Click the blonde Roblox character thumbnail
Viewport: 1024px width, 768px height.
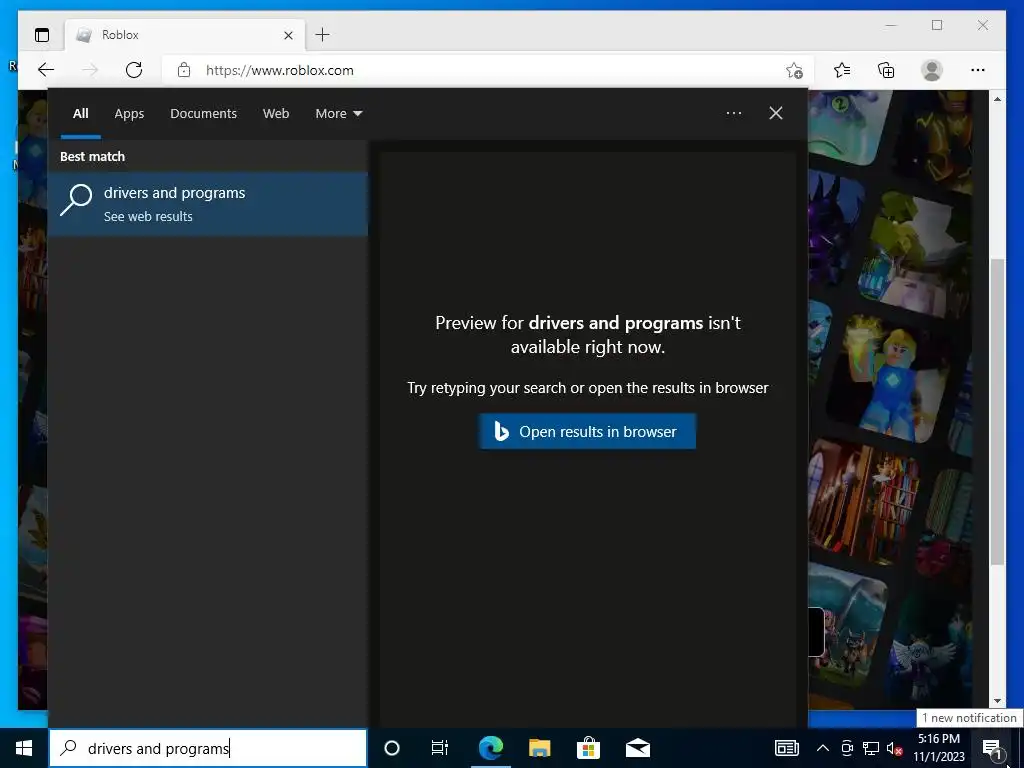[x=891, y=379]
